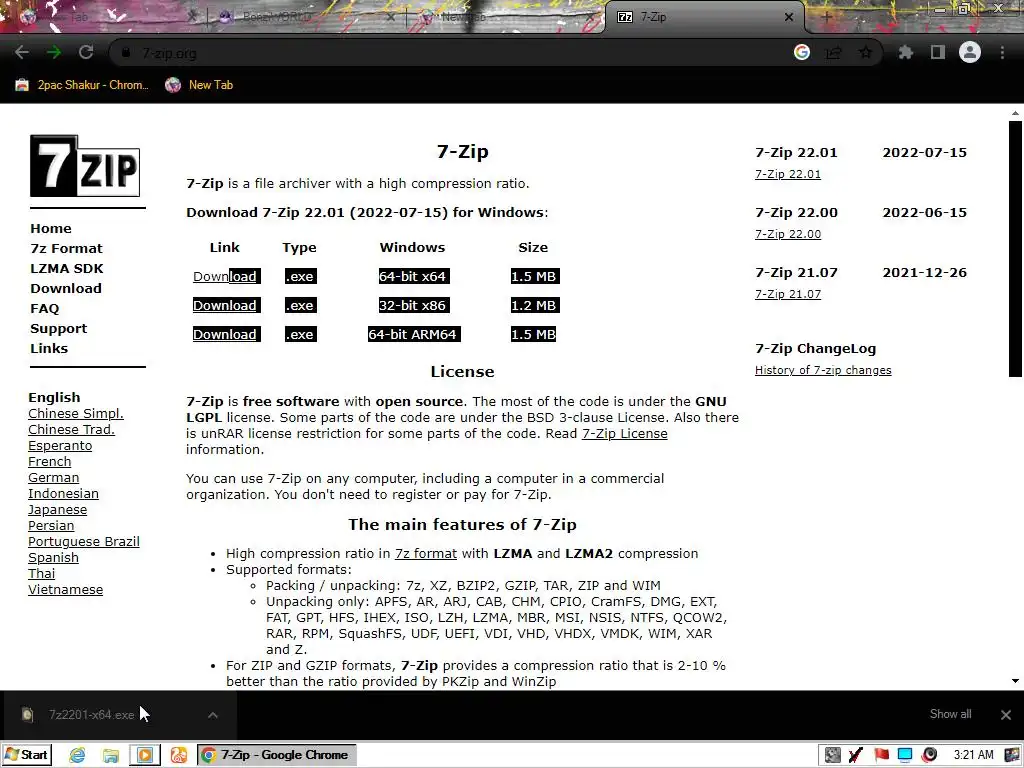Click the monitor network tray icon

pos(905,755)
